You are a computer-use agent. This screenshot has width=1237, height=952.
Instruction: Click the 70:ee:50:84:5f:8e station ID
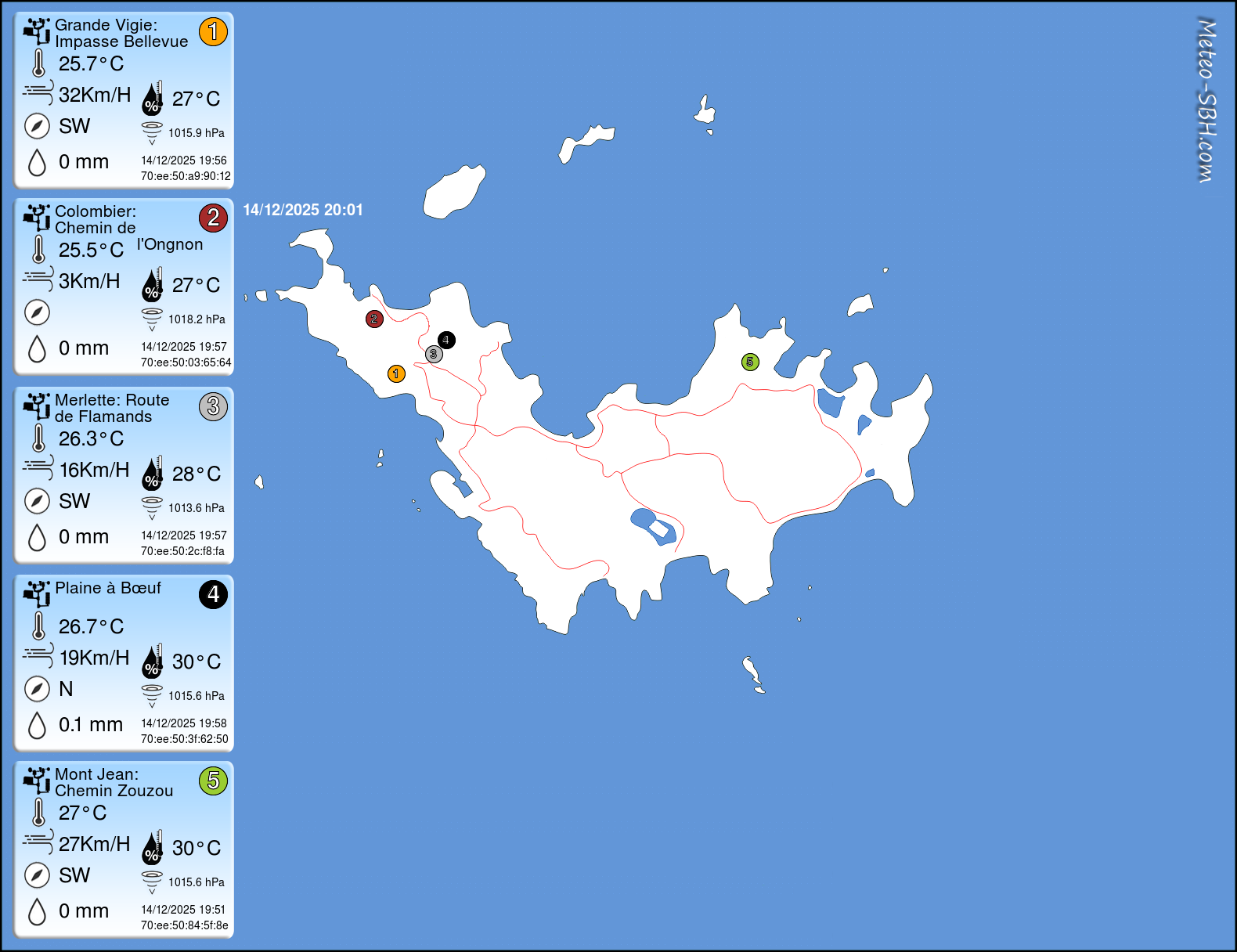tap(185, 925)
